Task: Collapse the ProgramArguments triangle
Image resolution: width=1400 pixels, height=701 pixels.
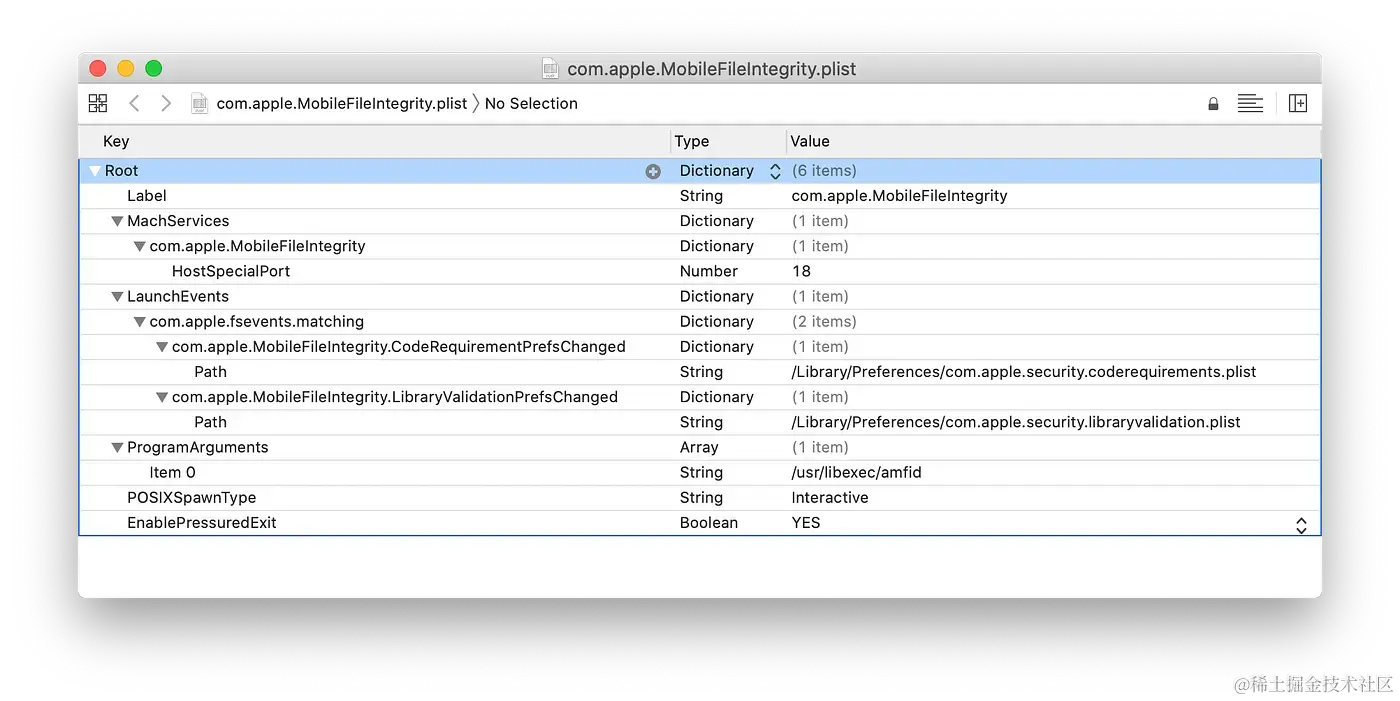Action: click(x=117, y=448)
